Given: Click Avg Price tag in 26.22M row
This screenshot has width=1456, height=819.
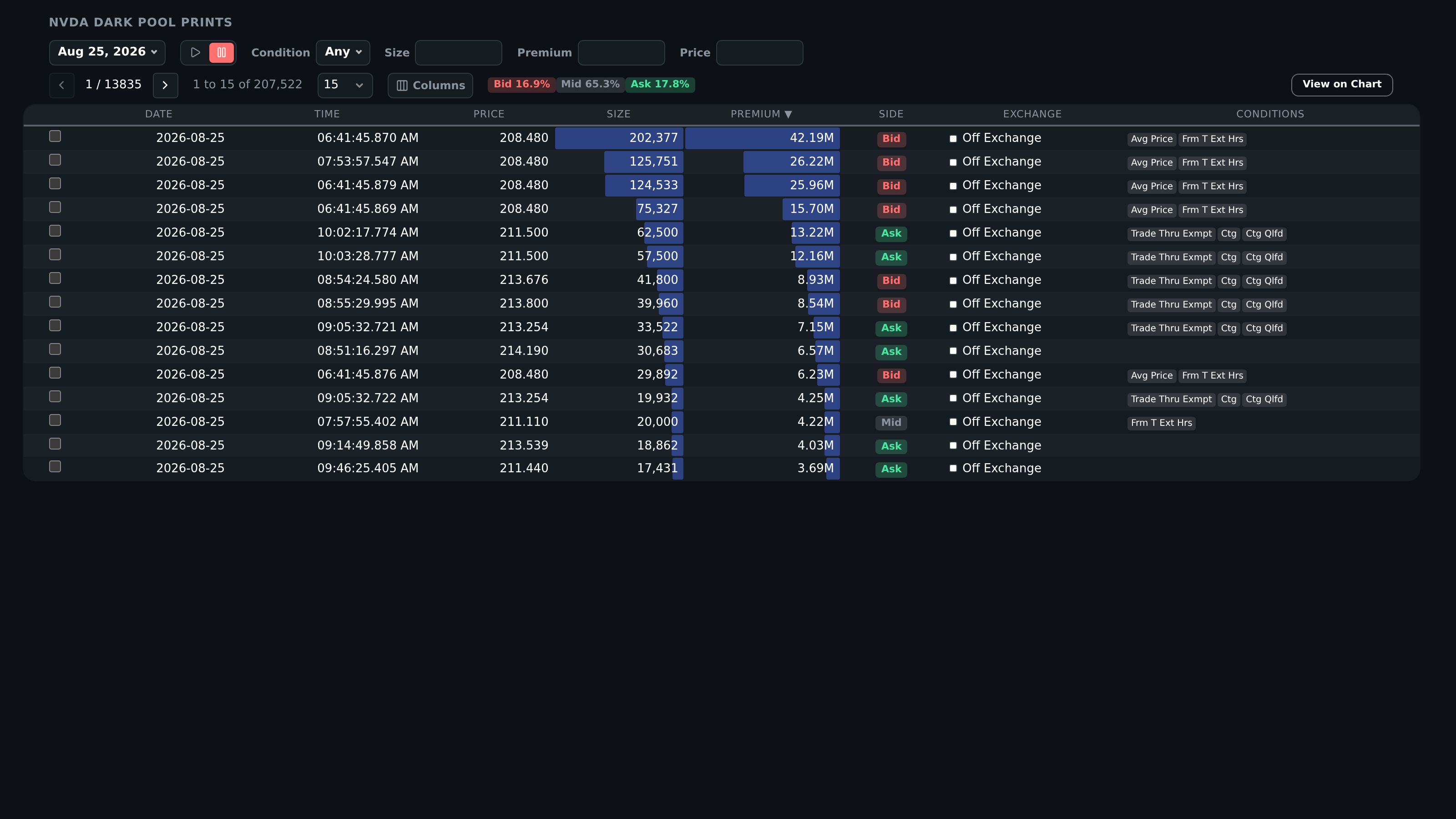Looking at the screenshot, I should [1152, 163].
